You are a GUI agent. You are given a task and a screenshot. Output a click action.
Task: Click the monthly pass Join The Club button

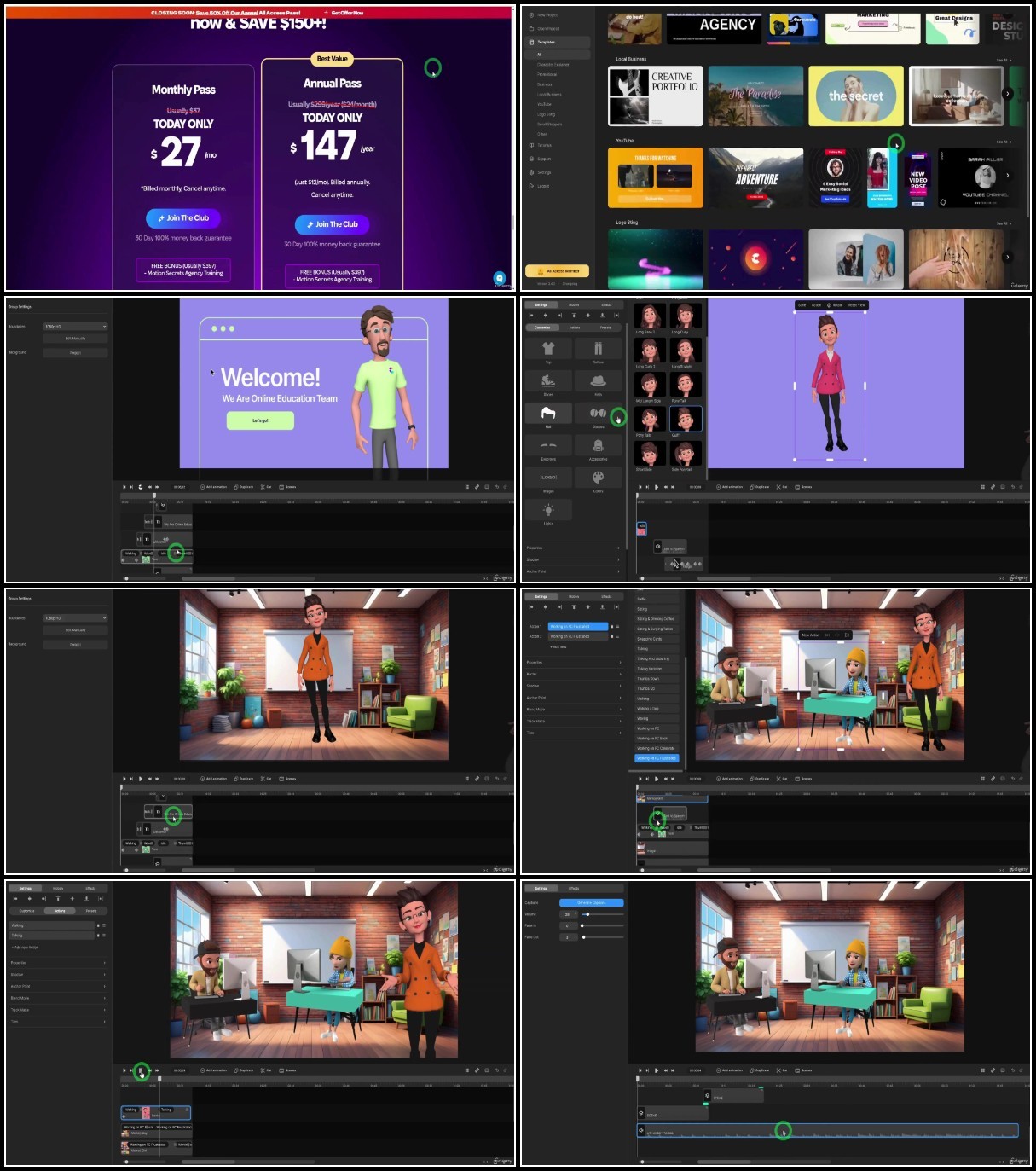pos(183,218)
